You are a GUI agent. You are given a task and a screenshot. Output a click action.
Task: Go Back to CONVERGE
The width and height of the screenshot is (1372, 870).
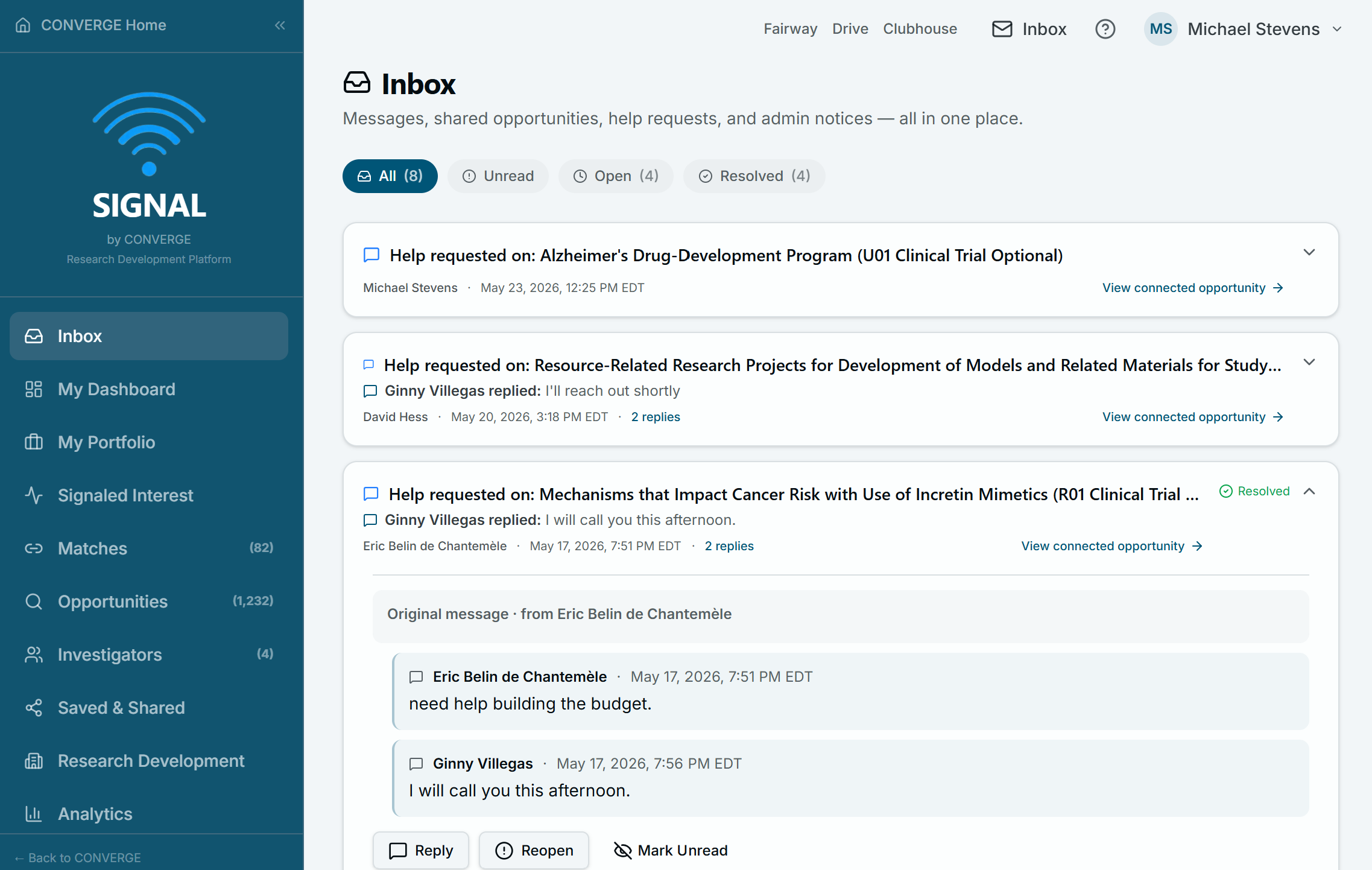click(78, 858)
